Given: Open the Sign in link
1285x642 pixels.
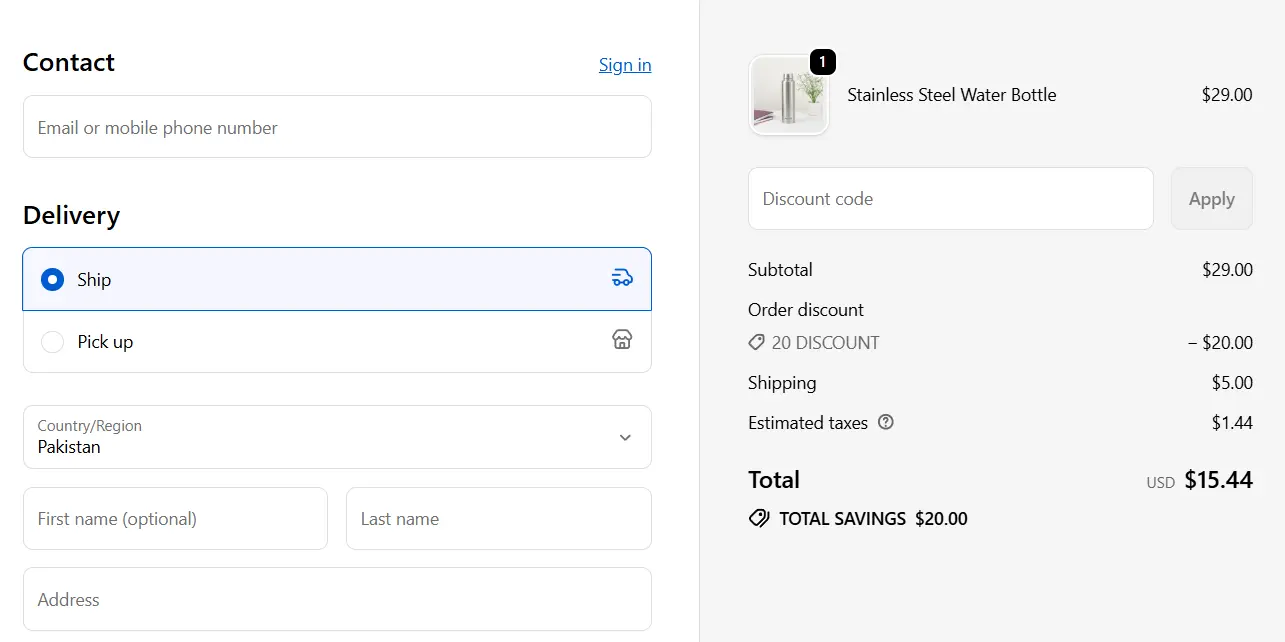Looking at the screenshot, I should click(x=624, y=64).
